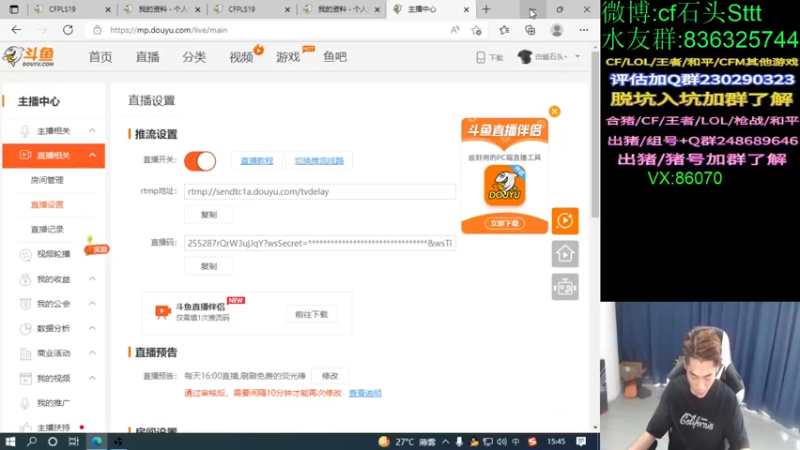This screenshot has height=450, width=800.
Task: Open new browser tab with plus
Action: click(x=486, y=9)
